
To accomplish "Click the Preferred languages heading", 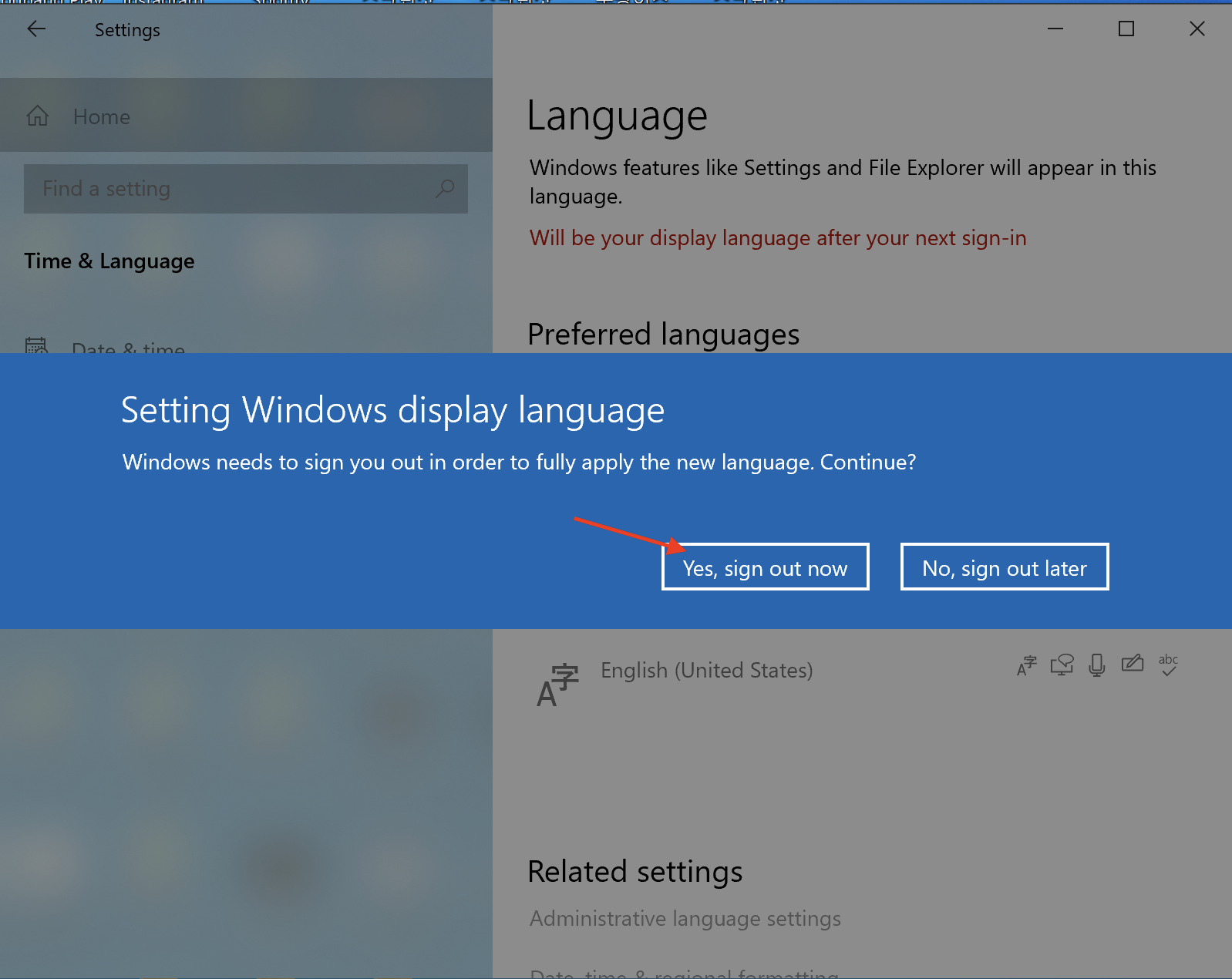I will click(664, 335).
